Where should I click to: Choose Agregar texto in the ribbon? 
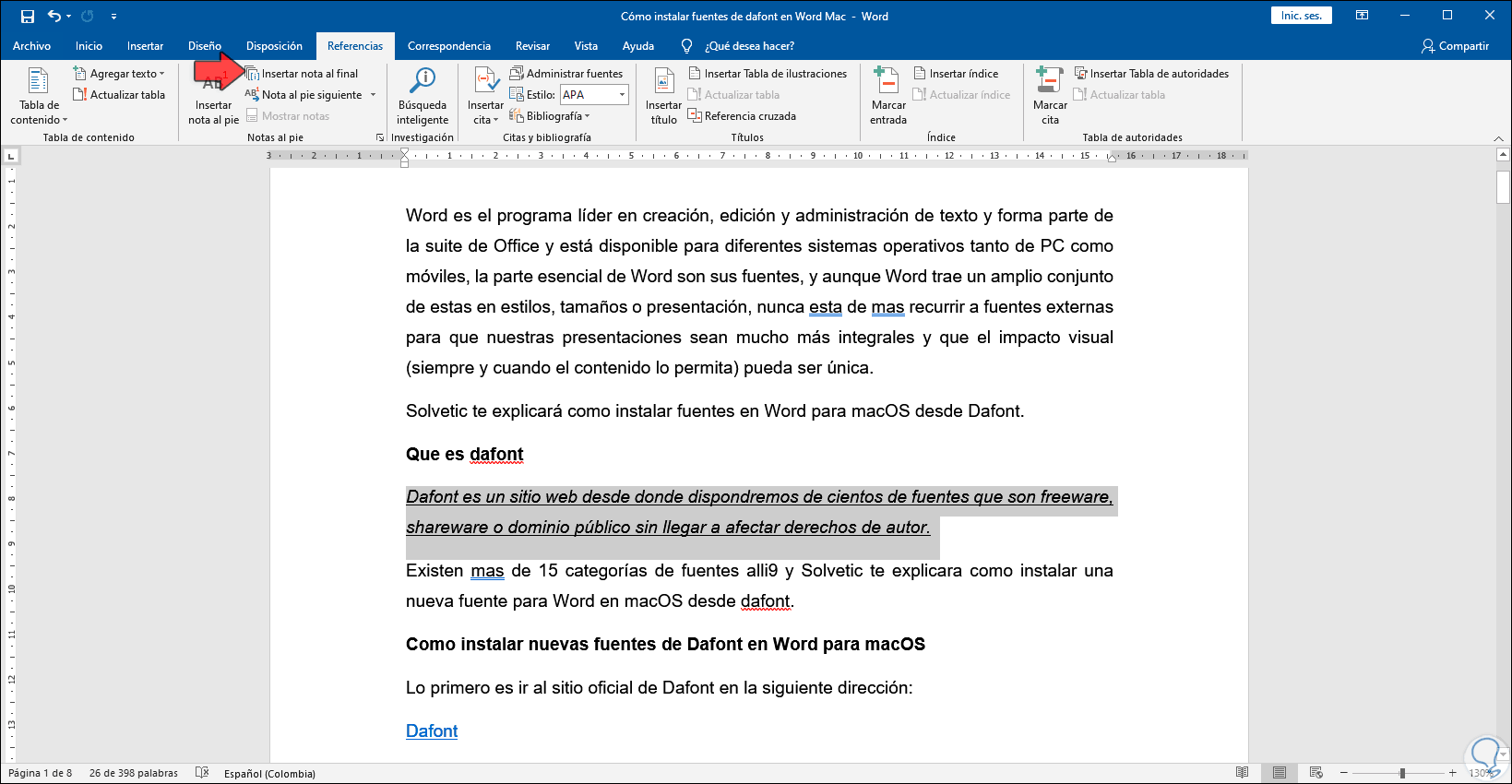[119, 74]
